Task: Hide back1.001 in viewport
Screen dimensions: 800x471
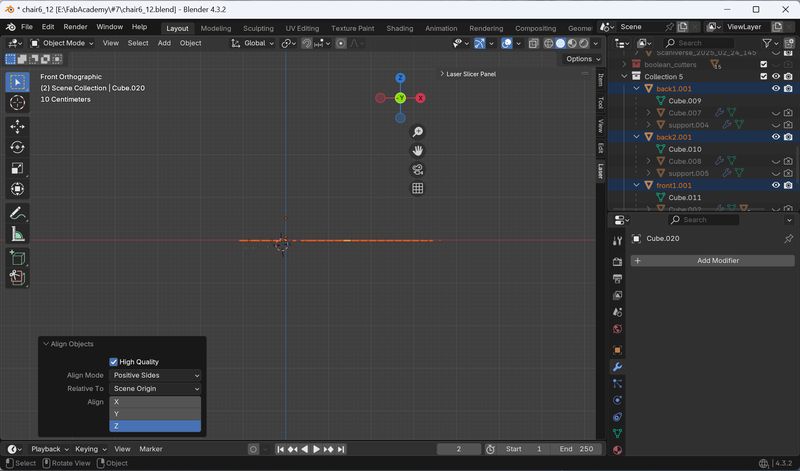Action: 776,88
